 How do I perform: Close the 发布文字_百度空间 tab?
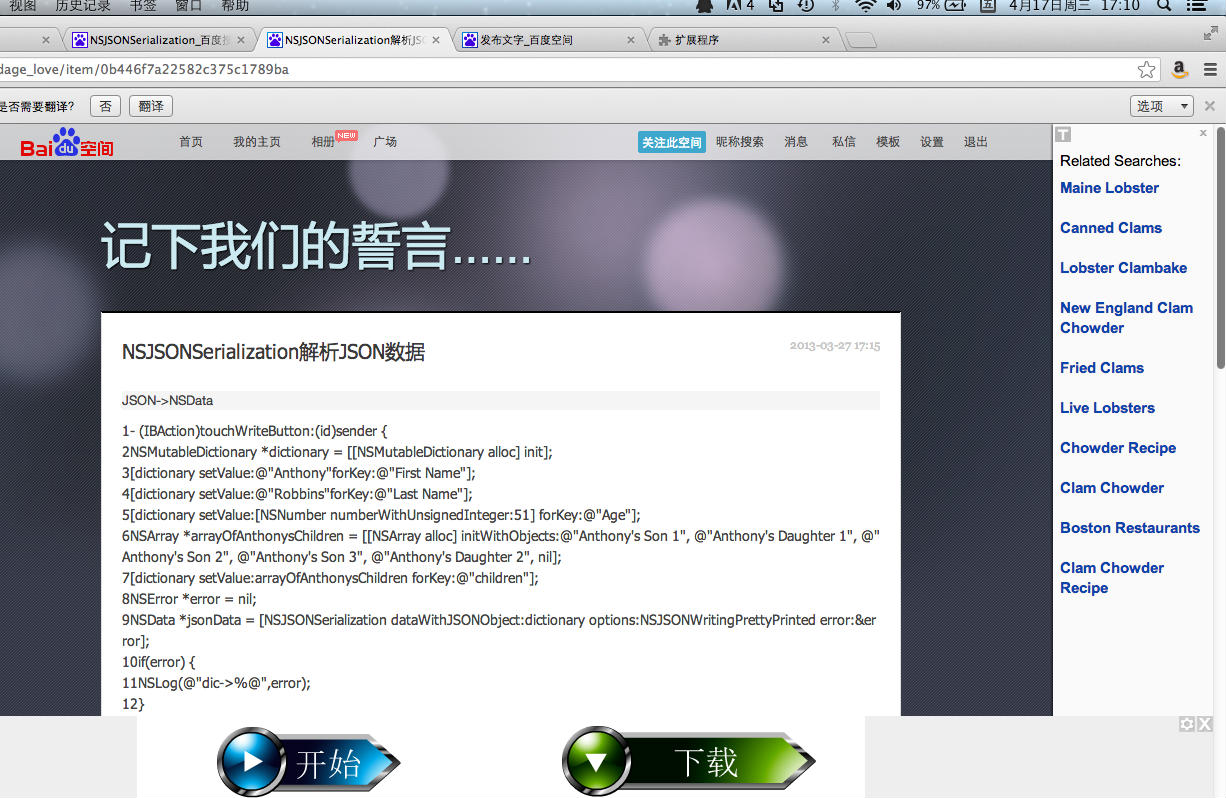point(631,40)
